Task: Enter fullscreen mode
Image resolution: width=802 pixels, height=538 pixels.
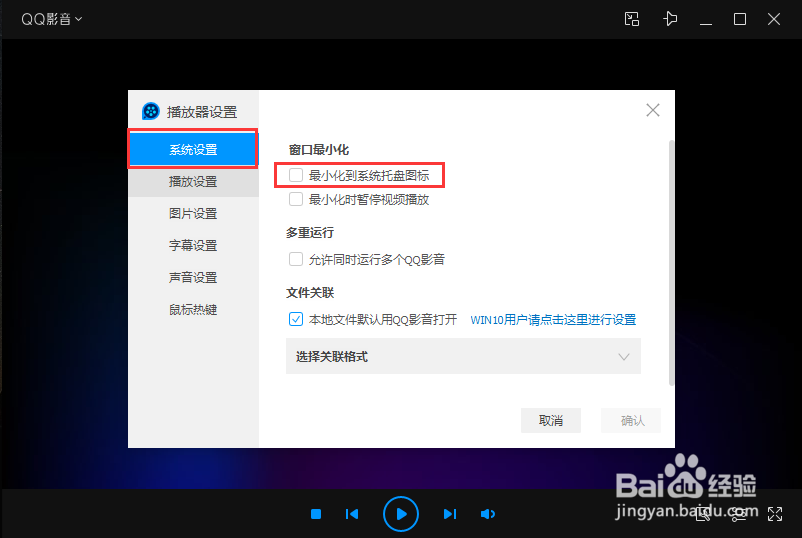Action: click(775, 514)
